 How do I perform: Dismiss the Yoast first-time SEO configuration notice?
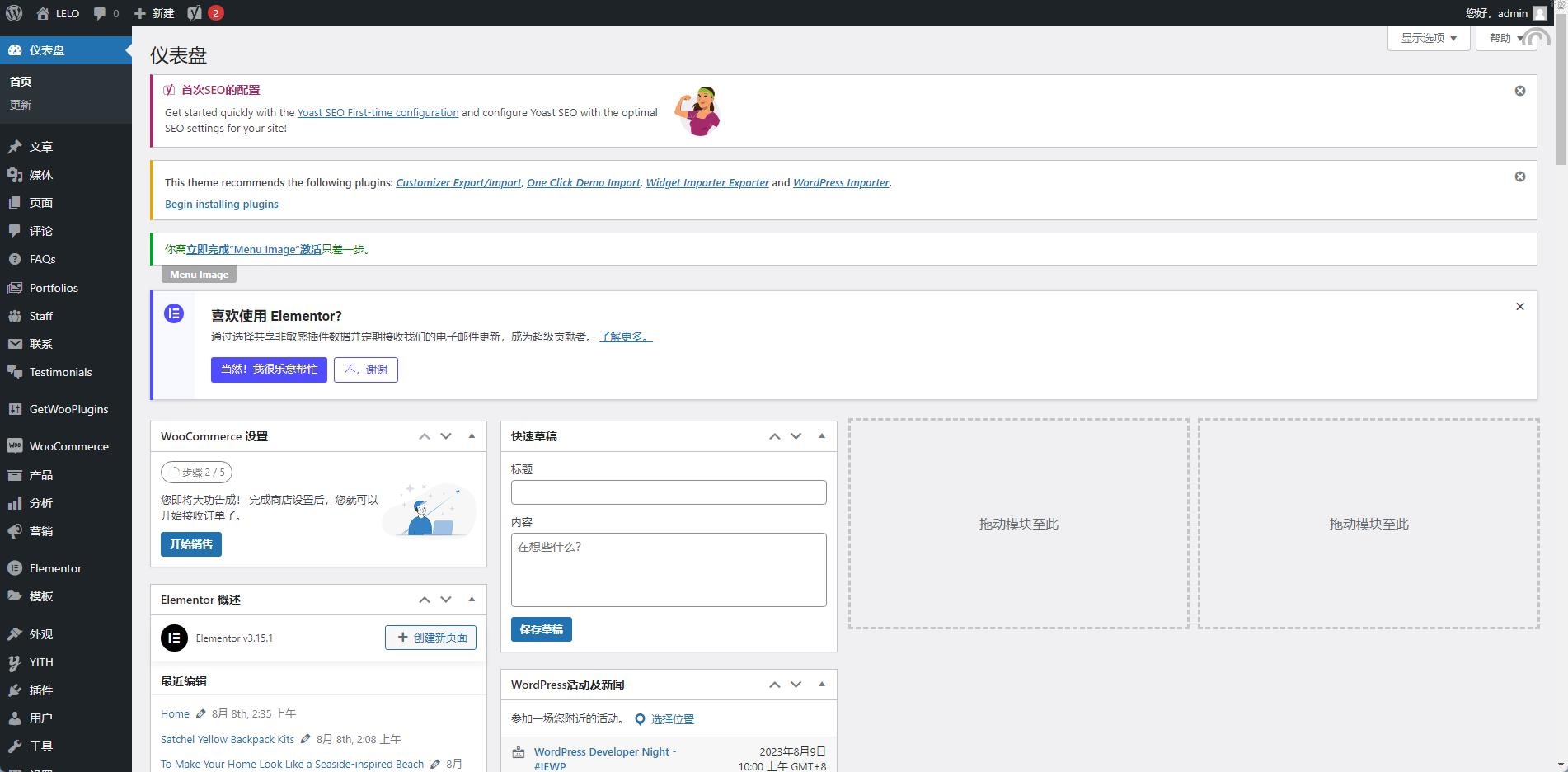tap(1519, 91)
